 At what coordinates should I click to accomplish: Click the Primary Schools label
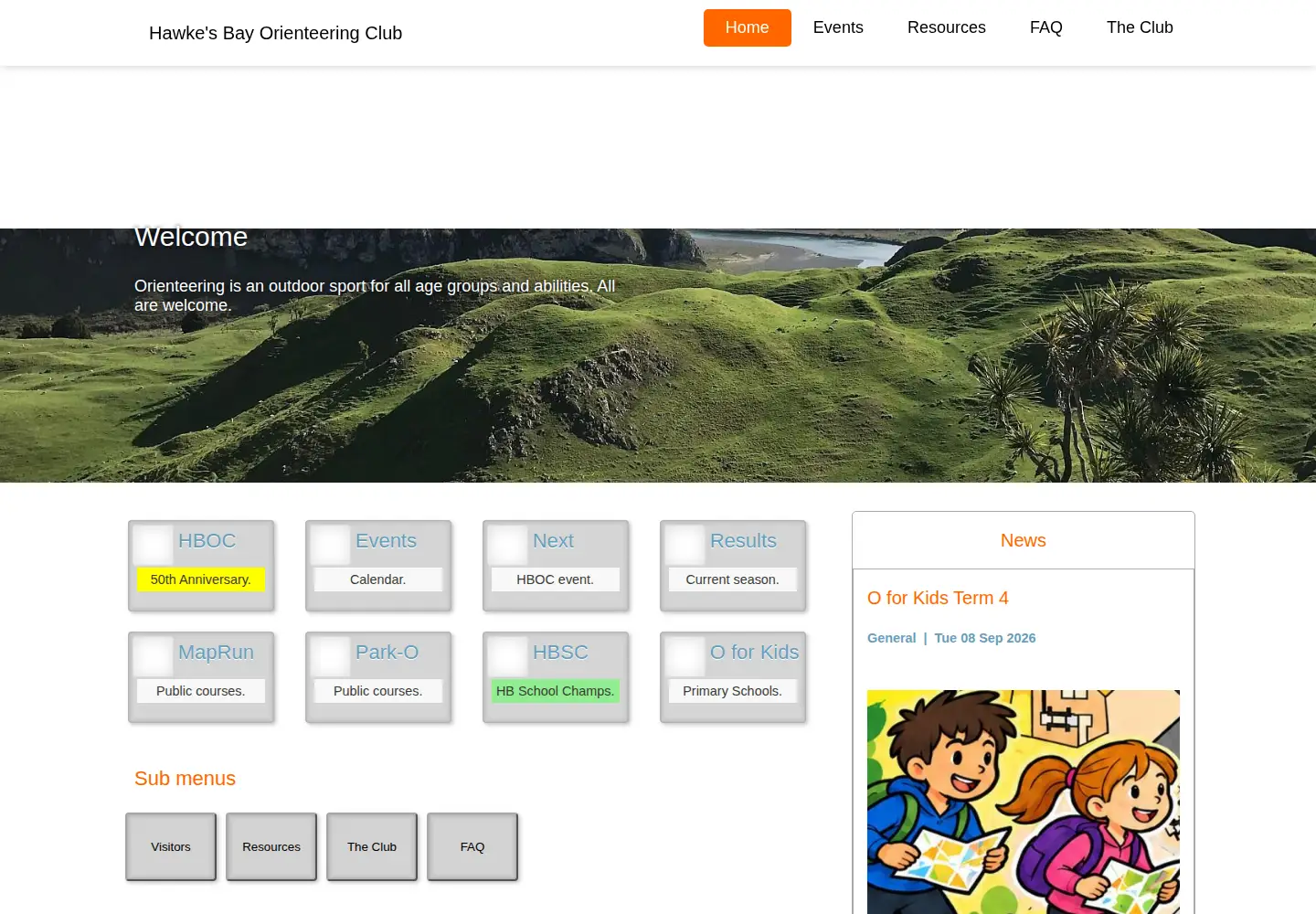coord(732,691)
